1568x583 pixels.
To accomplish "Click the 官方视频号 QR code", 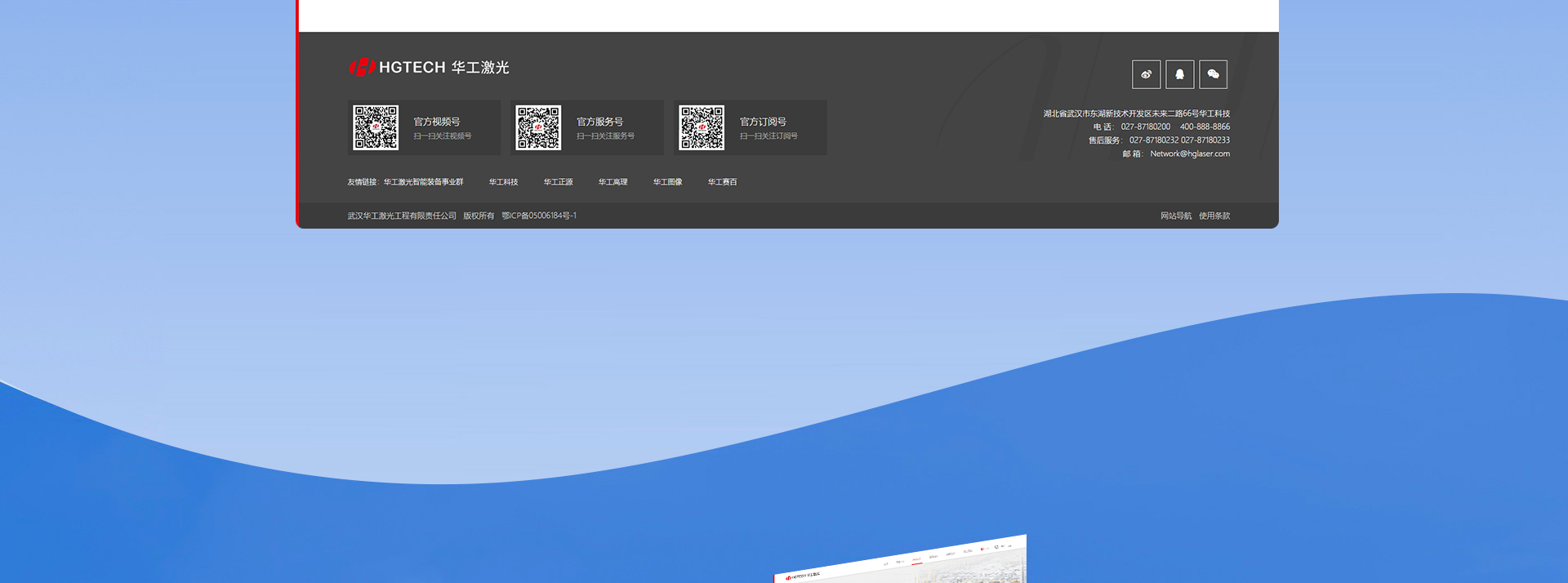I will point(376,127).
